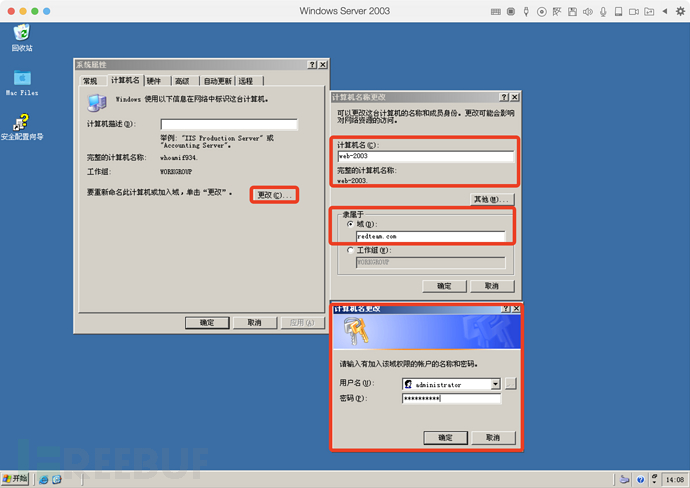Click the 用户名 field showing administrator

coord(451,384)
